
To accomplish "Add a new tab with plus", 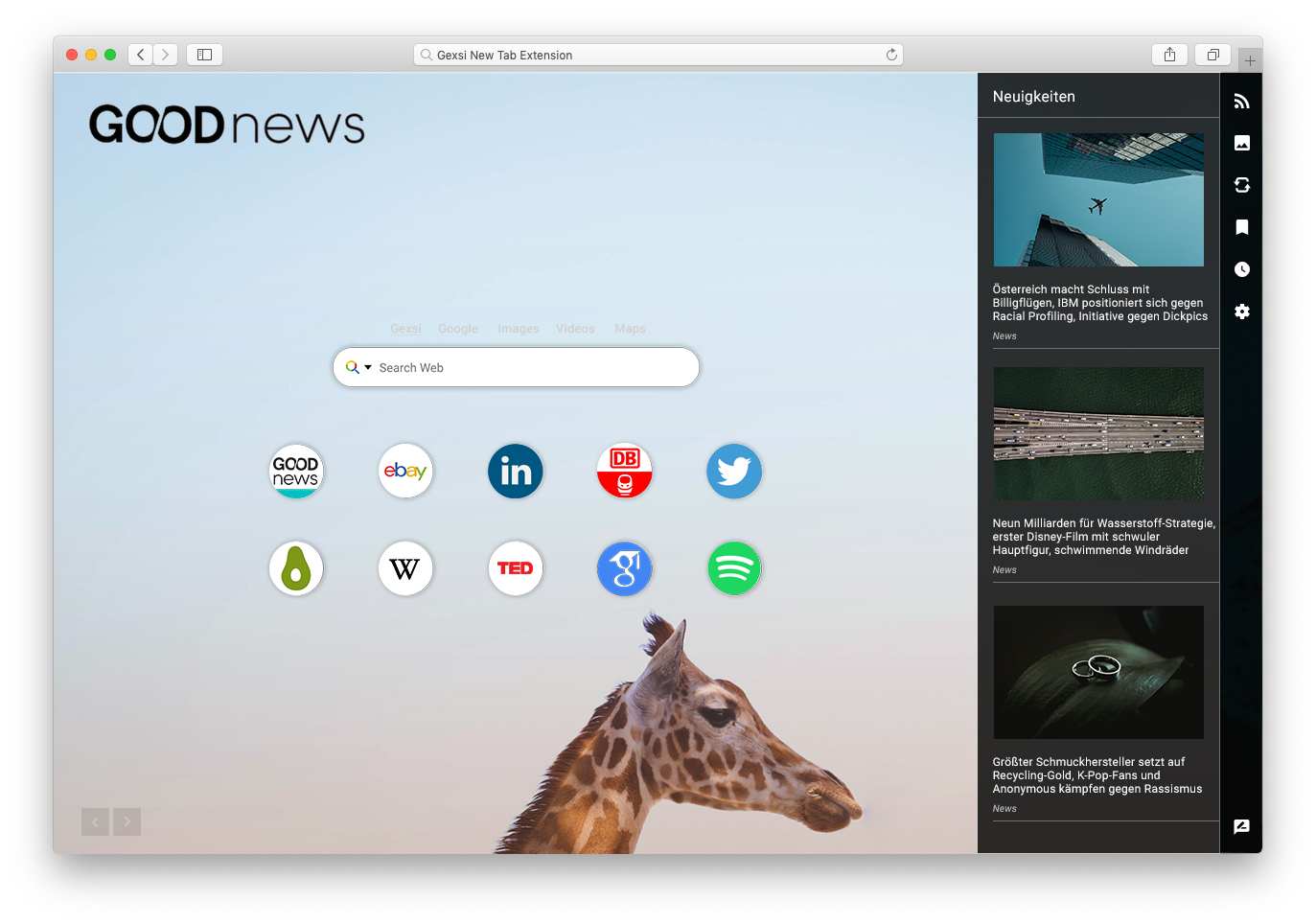I will (x=1250, y=60).
